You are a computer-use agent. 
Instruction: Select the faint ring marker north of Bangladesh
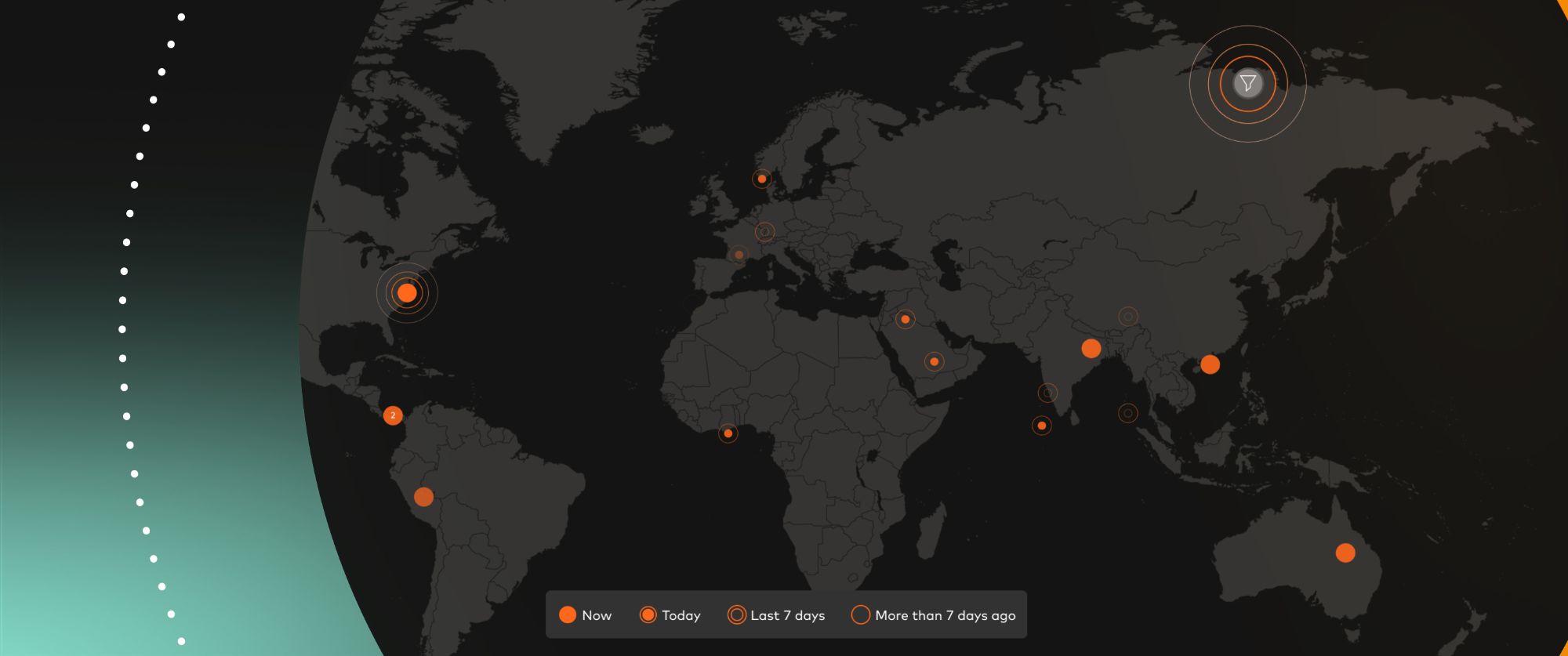1127,317
